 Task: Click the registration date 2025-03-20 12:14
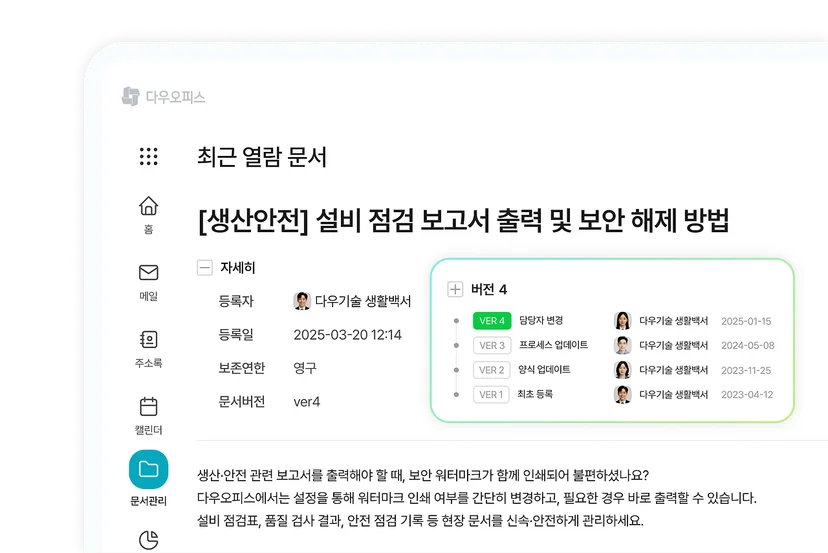347,335
